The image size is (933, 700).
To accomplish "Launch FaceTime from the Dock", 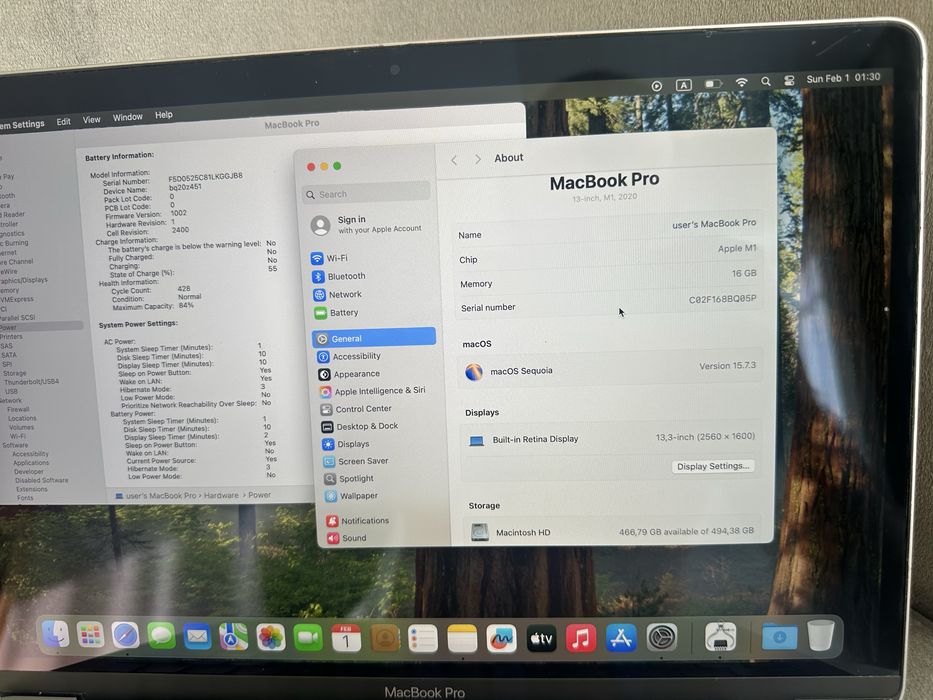I will pyautogui.click(x=308, y=638).
